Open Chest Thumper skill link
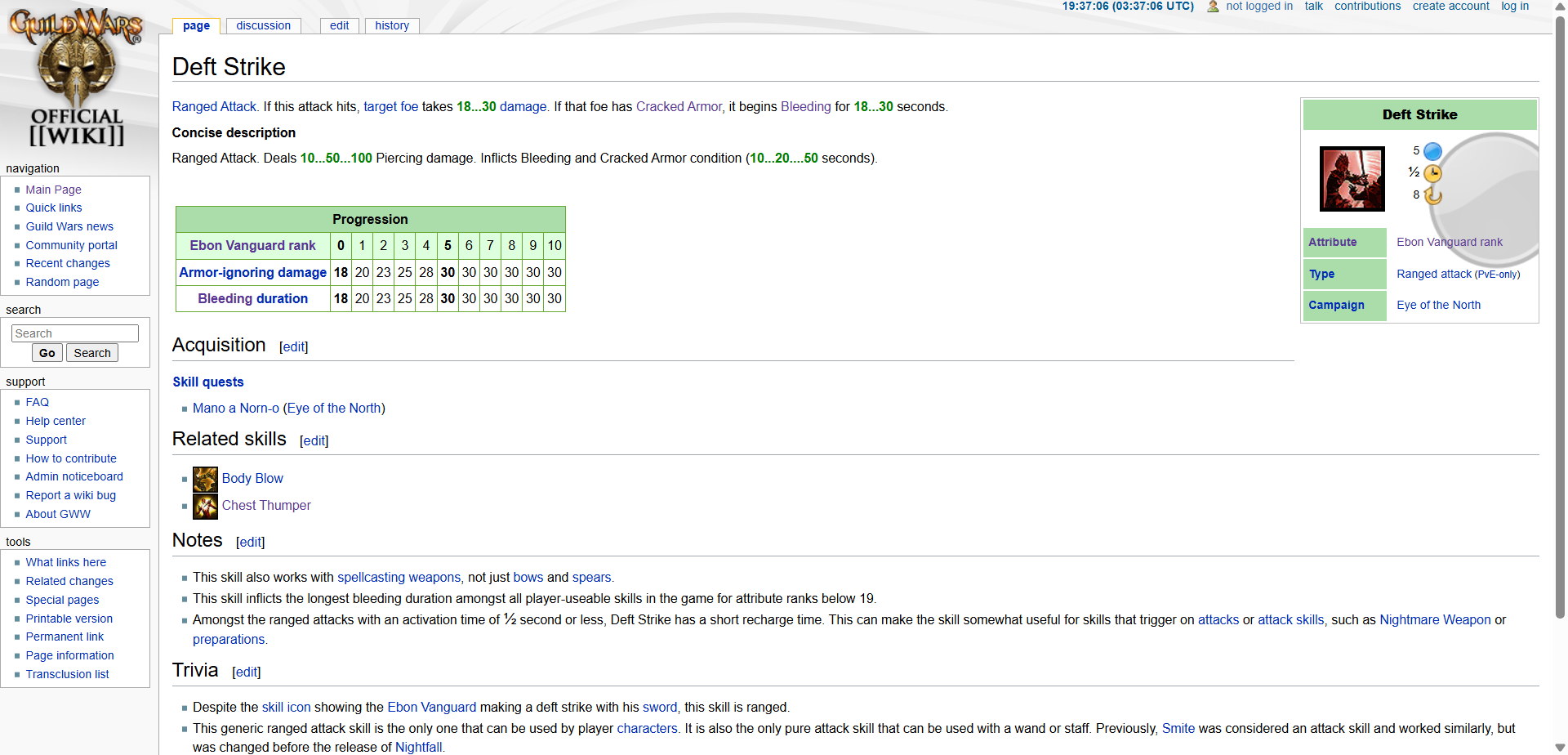The height and width of the screenshot is (755, 1568). (x=266, y=505)
